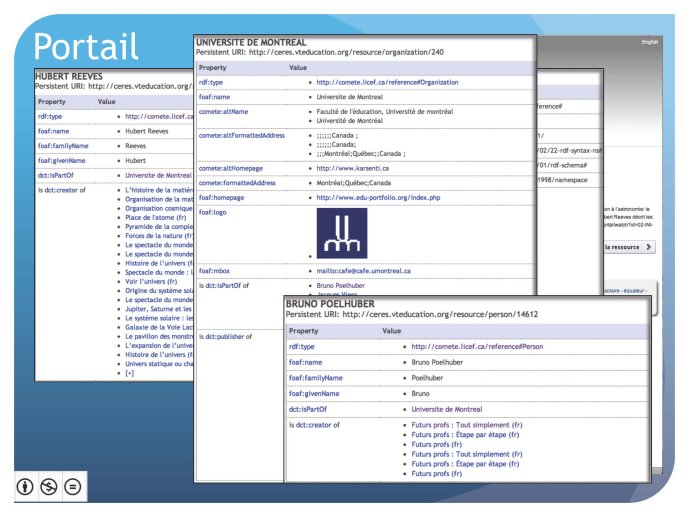
Task: Click comete:altHomepage property link
Action: 231,168
